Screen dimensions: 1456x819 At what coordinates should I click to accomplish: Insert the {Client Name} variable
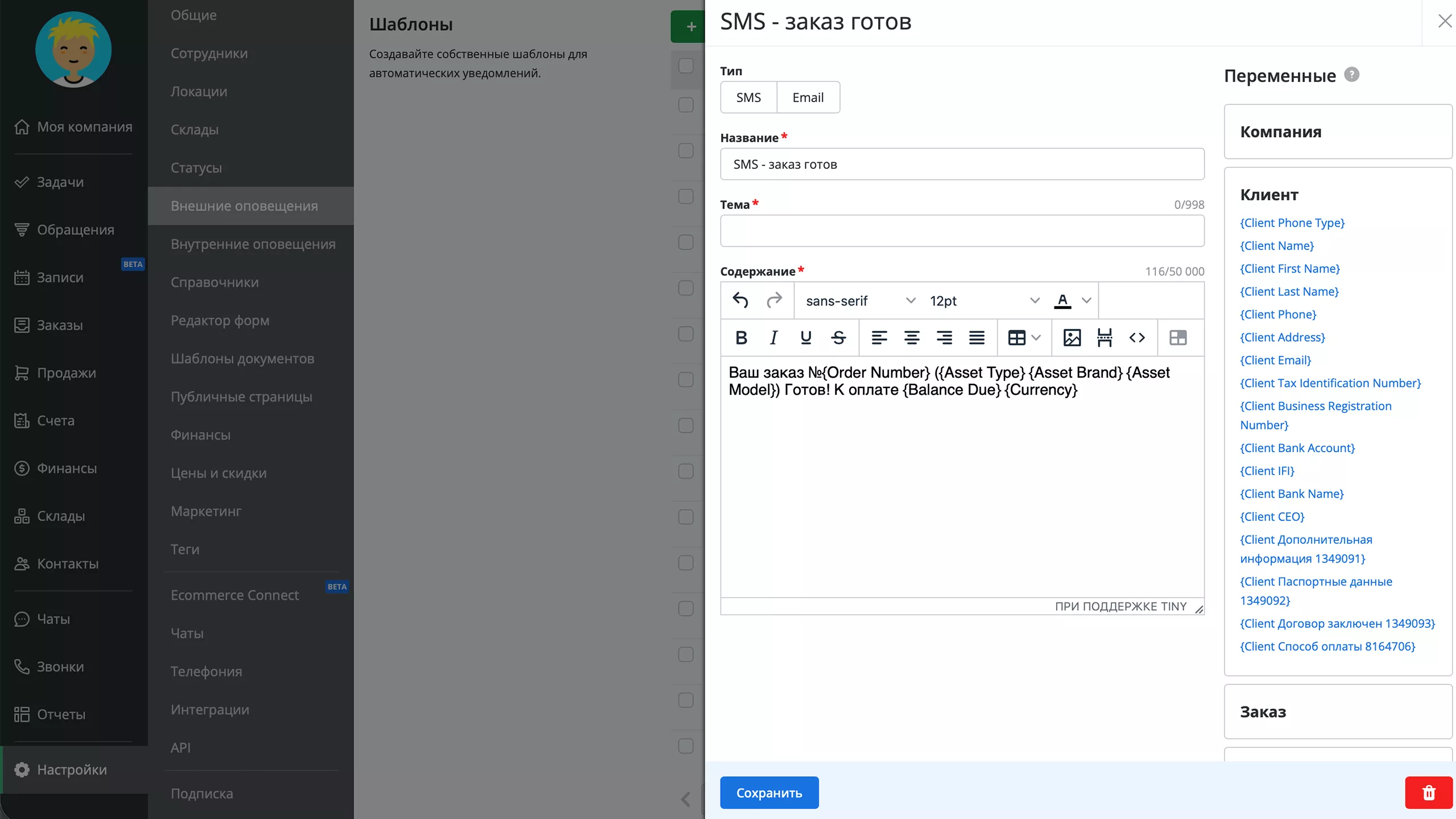(x=1277, y=246)
